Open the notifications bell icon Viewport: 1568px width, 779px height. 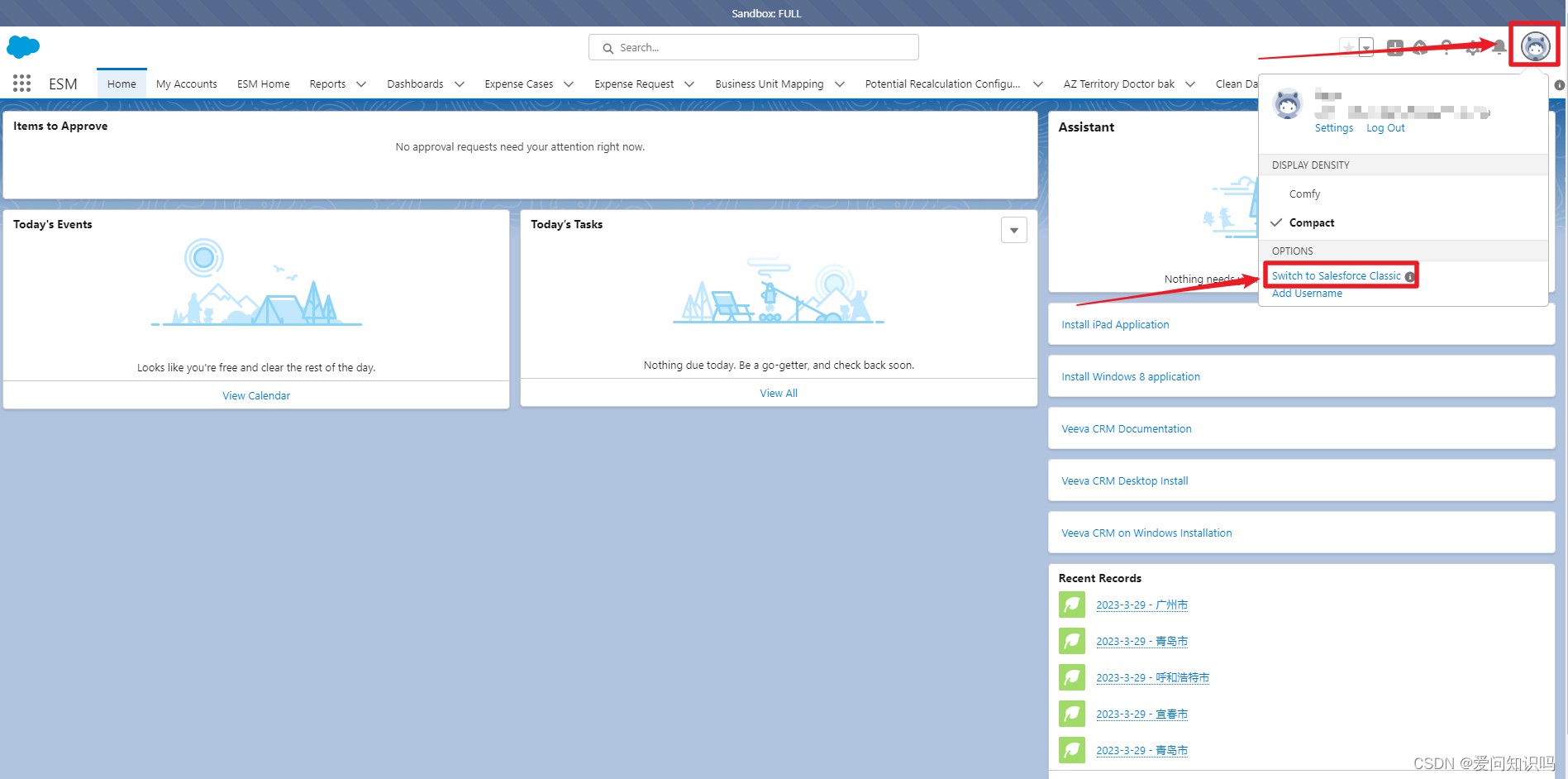pos(1499,47)
